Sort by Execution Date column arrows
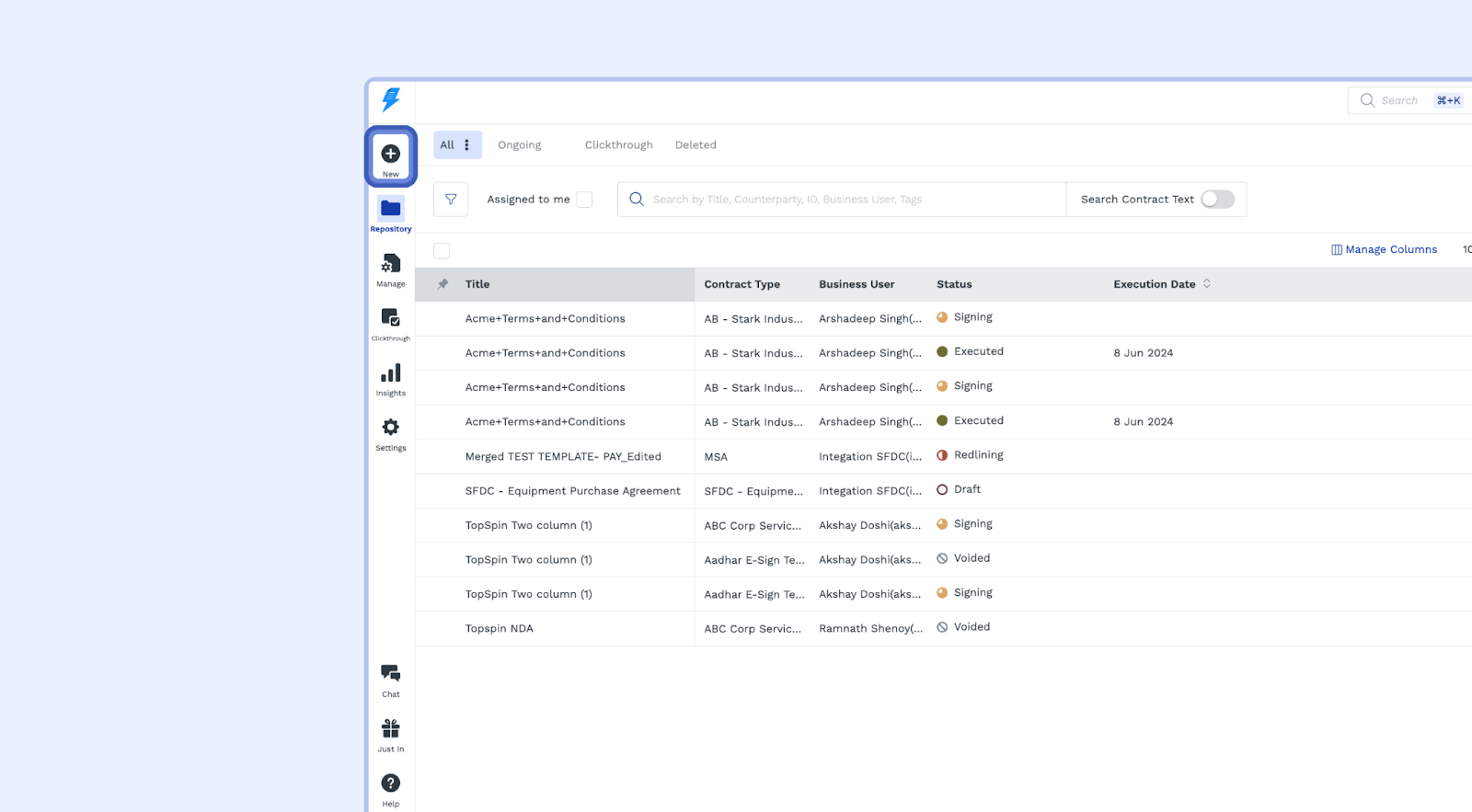The image size is (1472, 812). (1207, 284)
